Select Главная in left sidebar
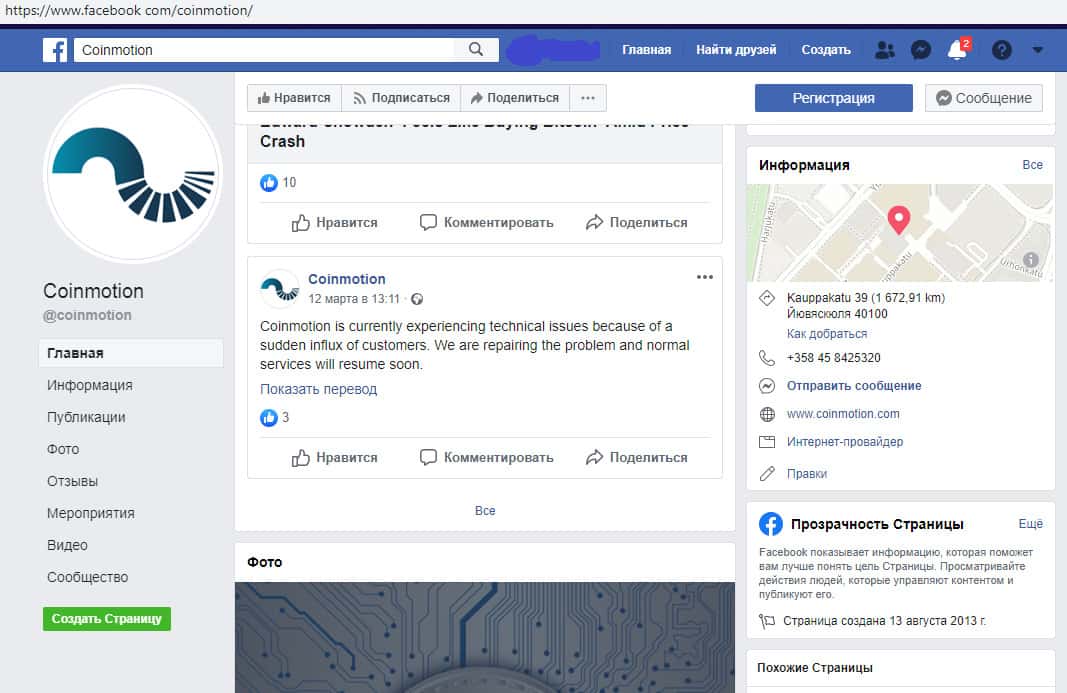Screen dimensions: 1067x693 (x=131, y=353)
